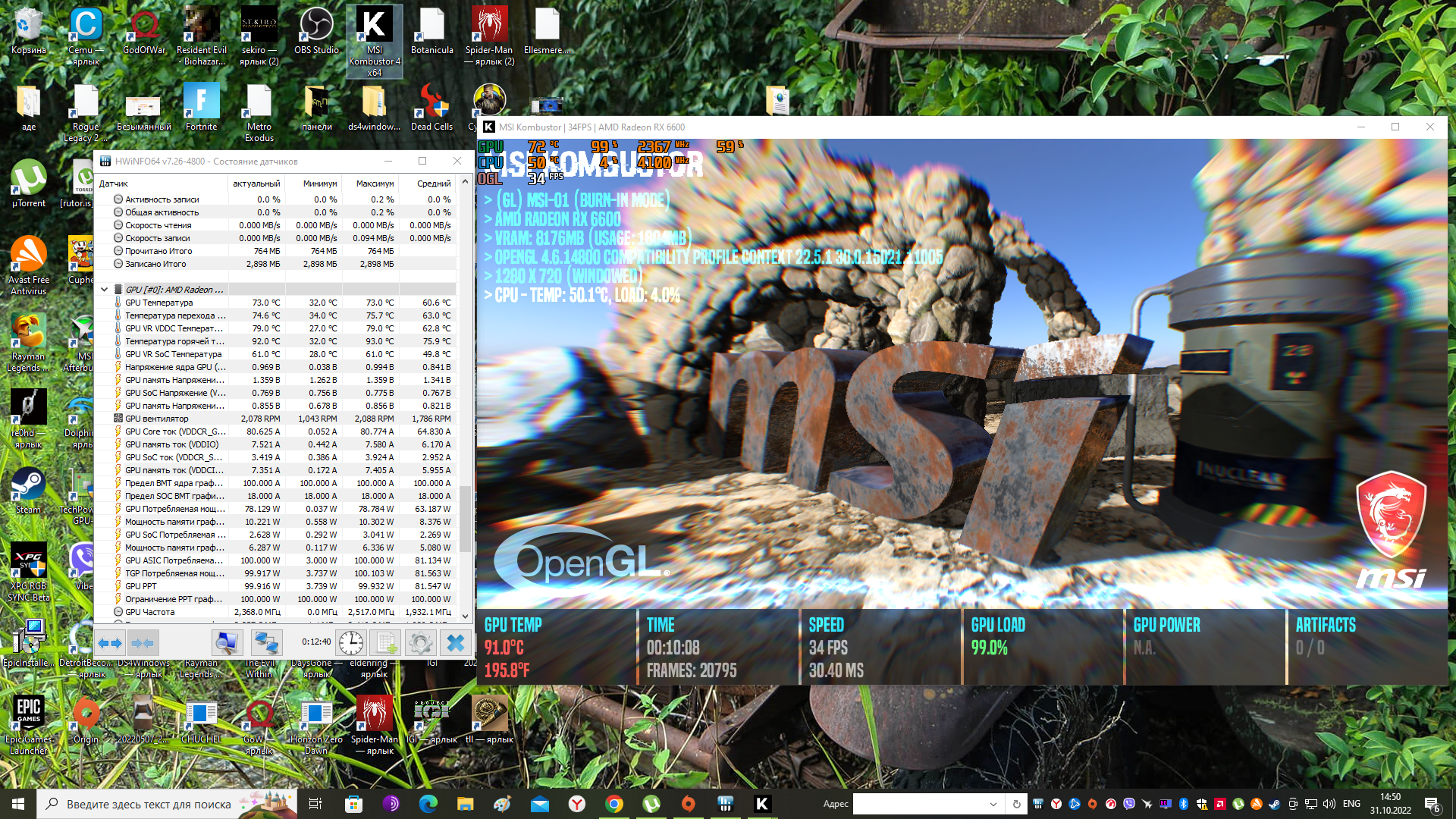Image resolution: width=1456 pixels, height=819 pixels.
Task: Launch Avast Free Antivirus desktop icon
Action: (x=29, y=265)
